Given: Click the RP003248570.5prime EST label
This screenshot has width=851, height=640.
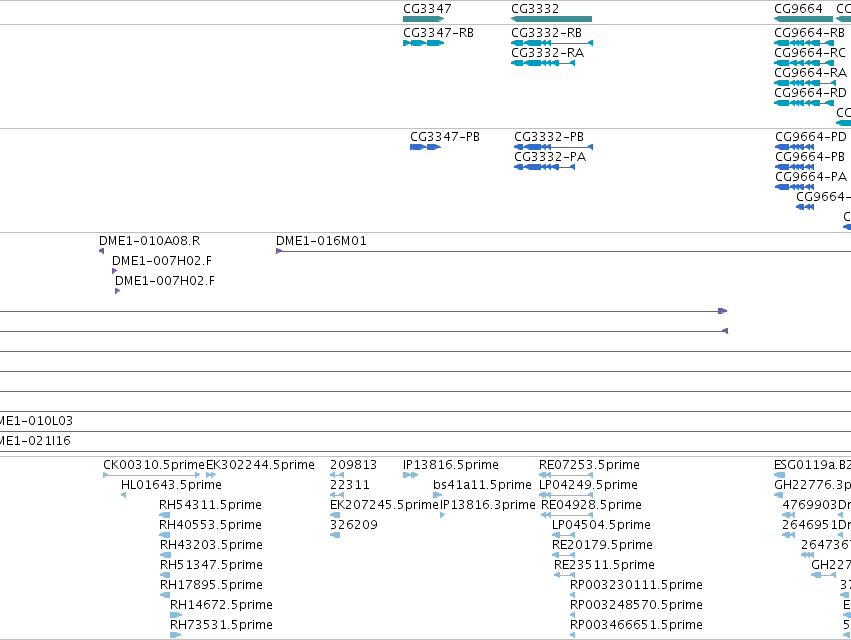Looking at the screenshot, I should point(636,605).
